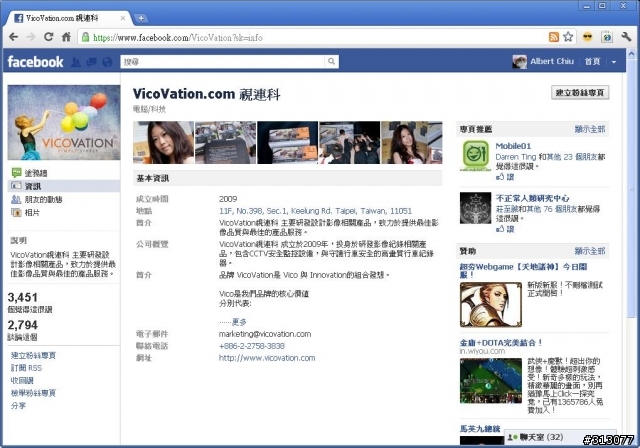The width and height of the screenshot is (640, 448).
Task: Click 顯示全部 beside 專頁推薦
Action: click(x=590, y=129)
